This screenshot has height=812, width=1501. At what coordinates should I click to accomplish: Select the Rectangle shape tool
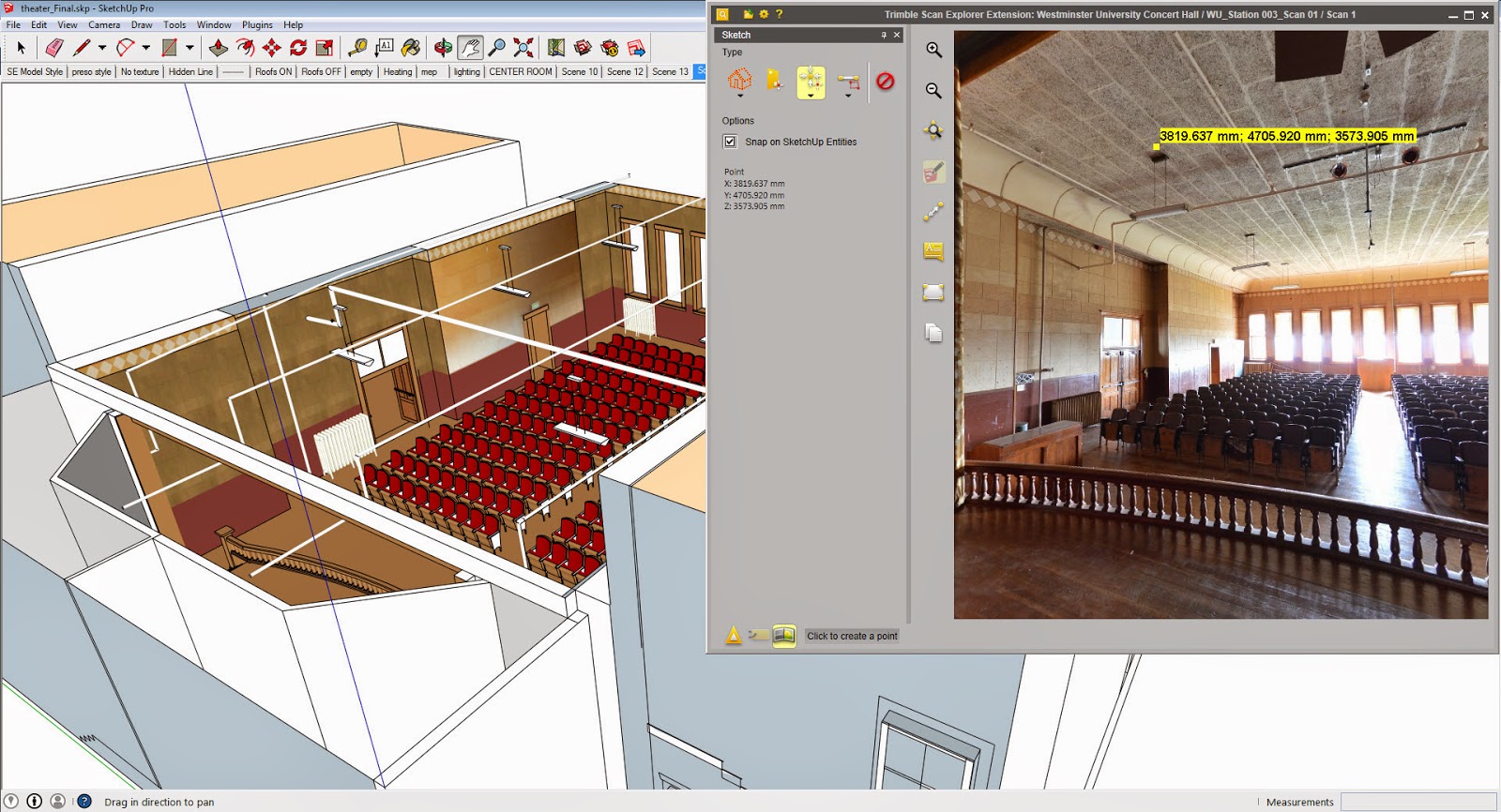point(170,48)
